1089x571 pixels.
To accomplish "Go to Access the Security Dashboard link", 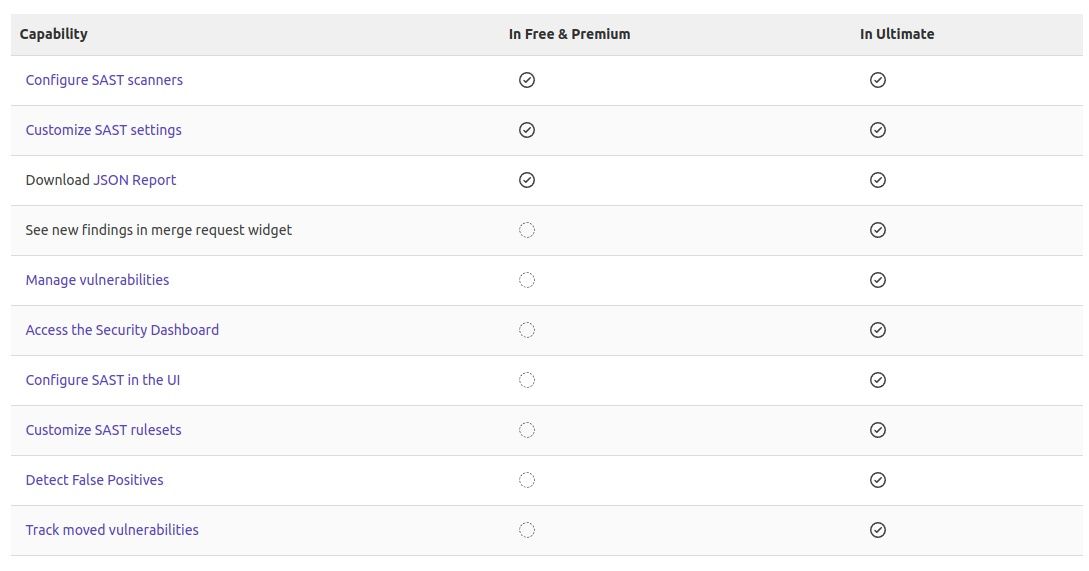I will point(122,330).
